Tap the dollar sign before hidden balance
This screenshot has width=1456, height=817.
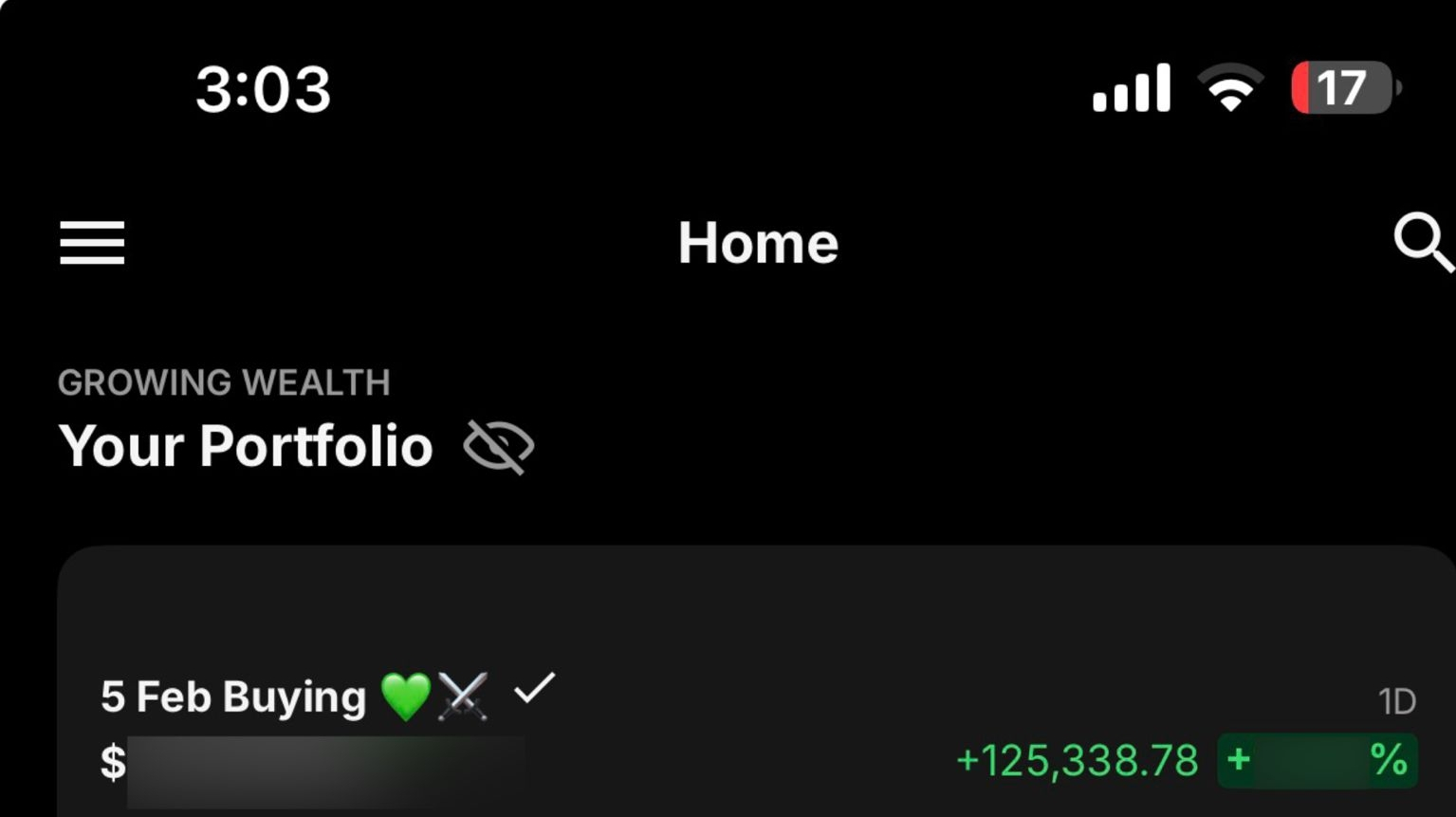pyautogui.click(x=113, y=763)
